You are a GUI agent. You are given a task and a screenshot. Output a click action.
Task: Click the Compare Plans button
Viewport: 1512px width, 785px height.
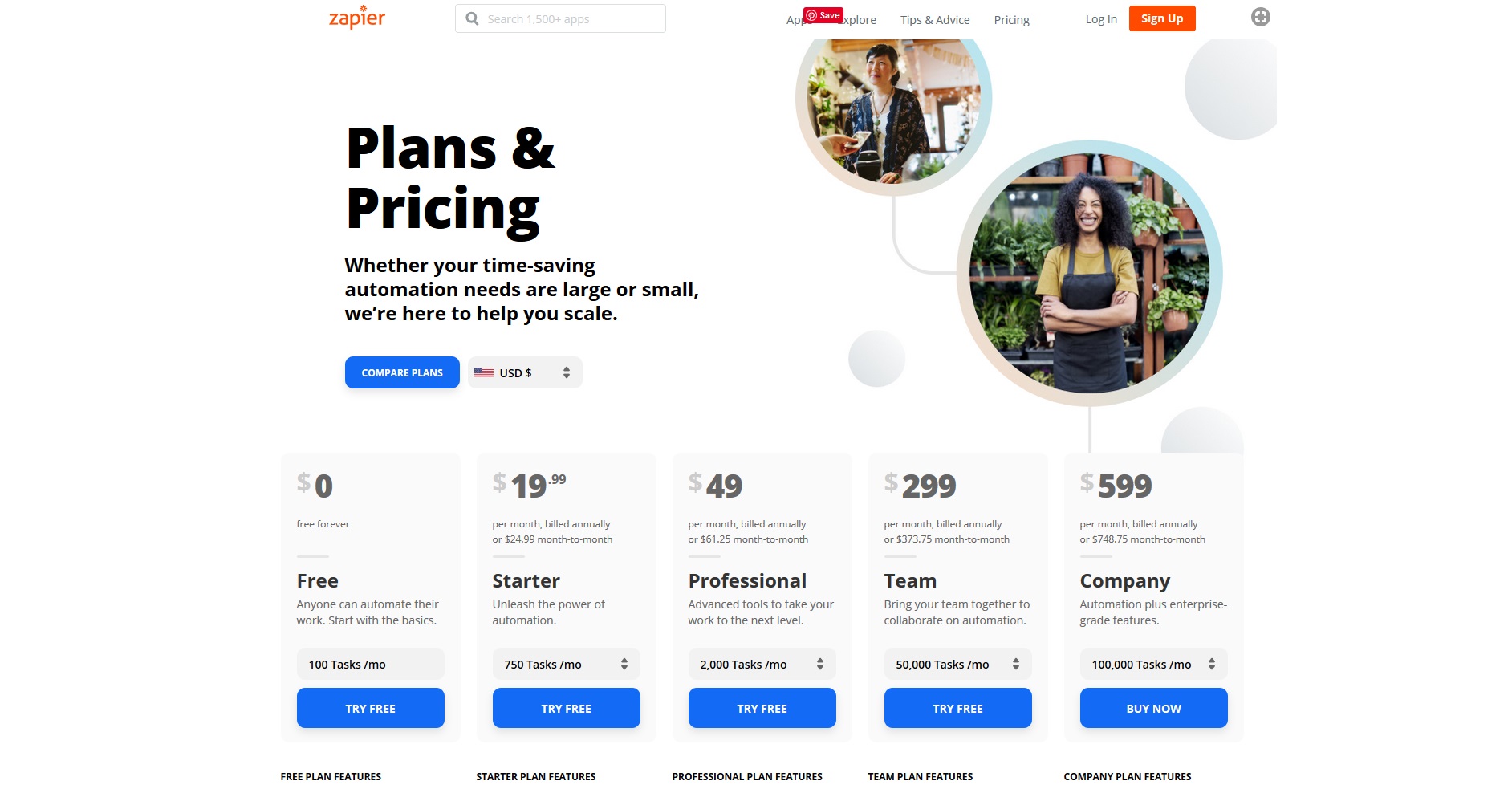(402, 372)
